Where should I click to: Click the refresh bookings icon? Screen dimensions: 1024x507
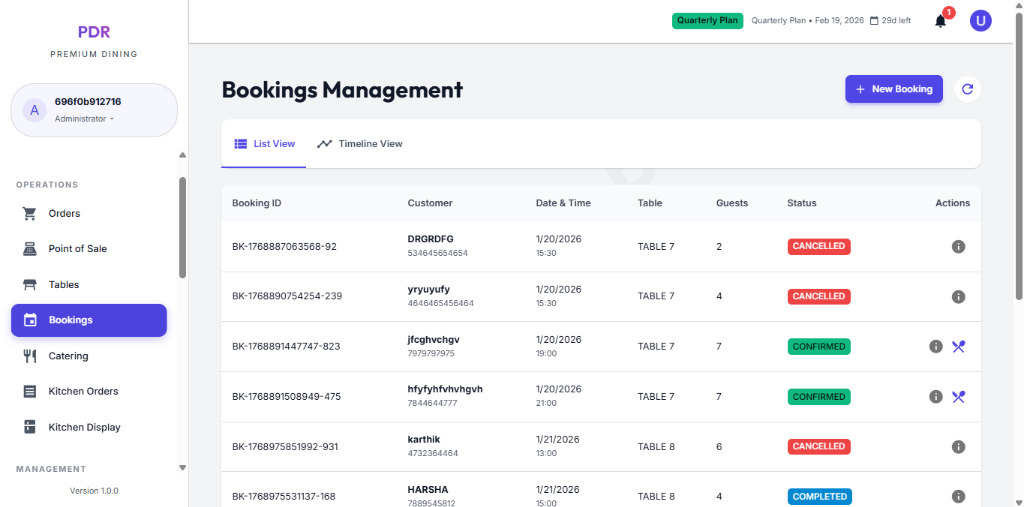(x=967, y=89)
